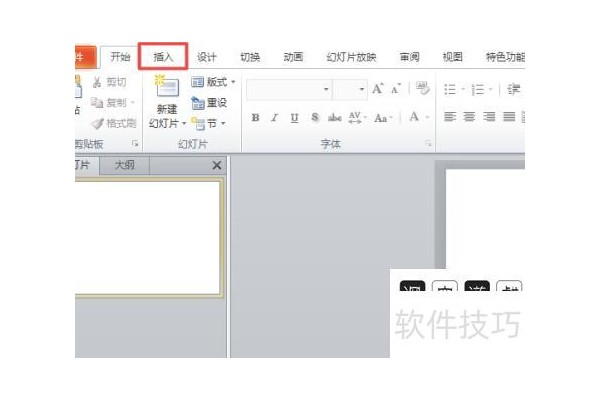
Task: Expand the font size dropdown arrow
Action: pos(362,89)
